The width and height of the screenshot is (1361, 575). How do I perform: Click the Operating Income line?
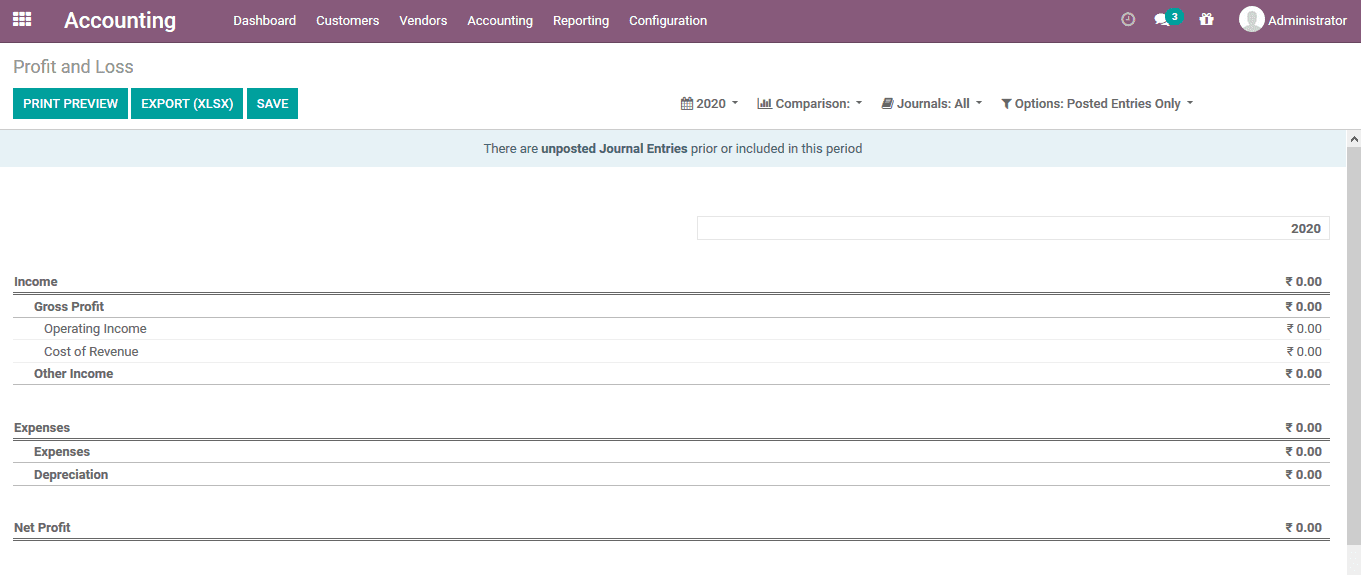pyautogui.click(x=671, y=329)
